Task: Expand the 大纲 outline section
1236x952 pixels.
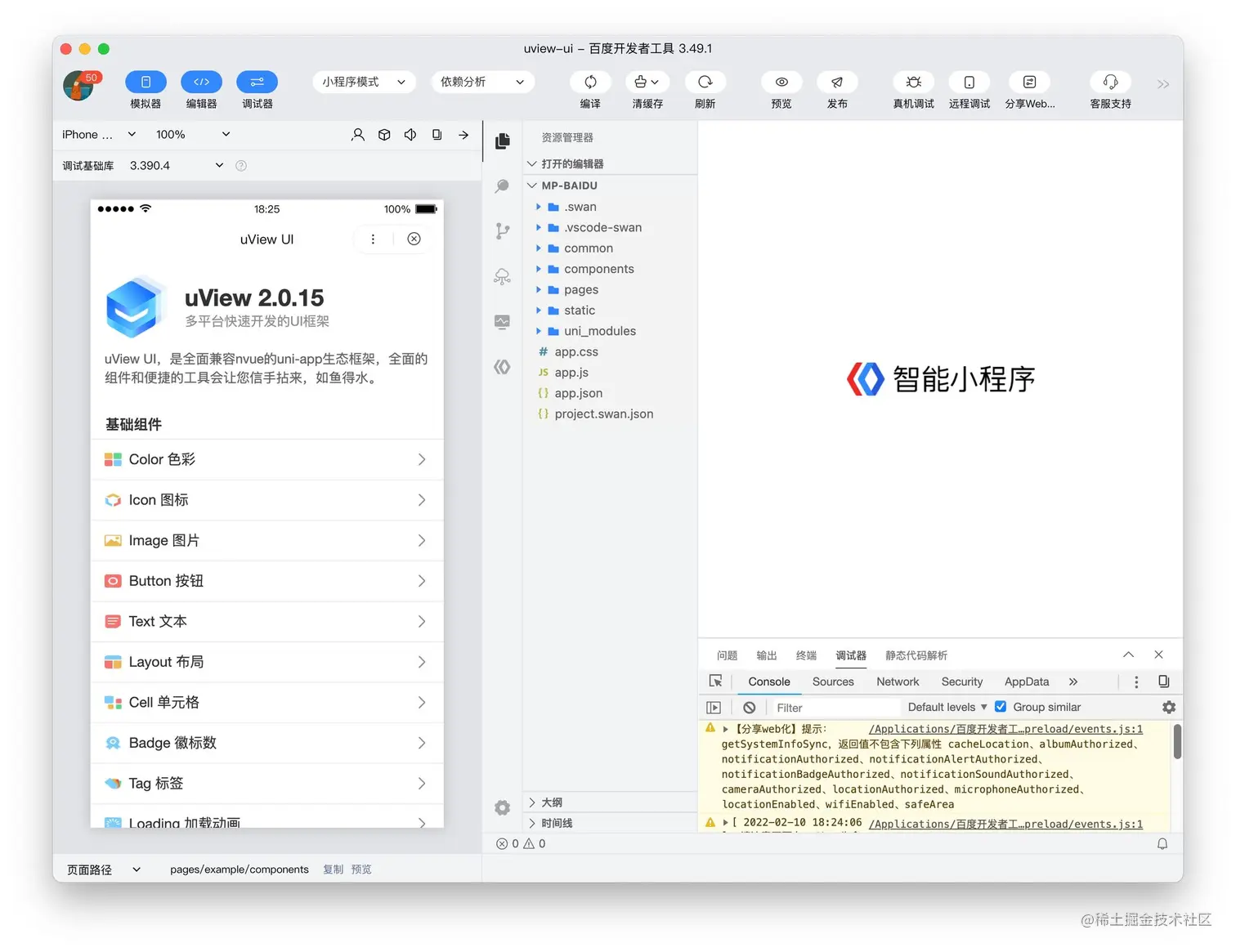Action: point(610,802)
